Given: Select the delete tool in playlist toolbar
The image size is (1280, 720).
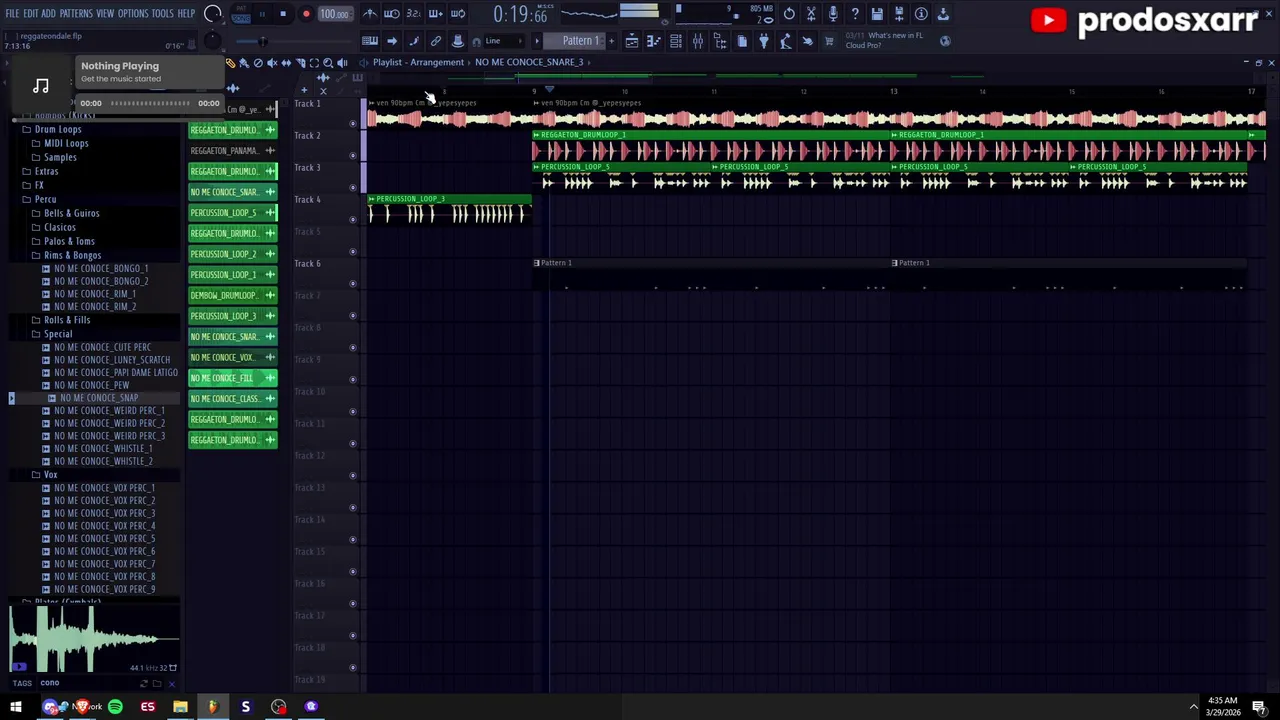Looking at the screenshot, I should point(258,63).
